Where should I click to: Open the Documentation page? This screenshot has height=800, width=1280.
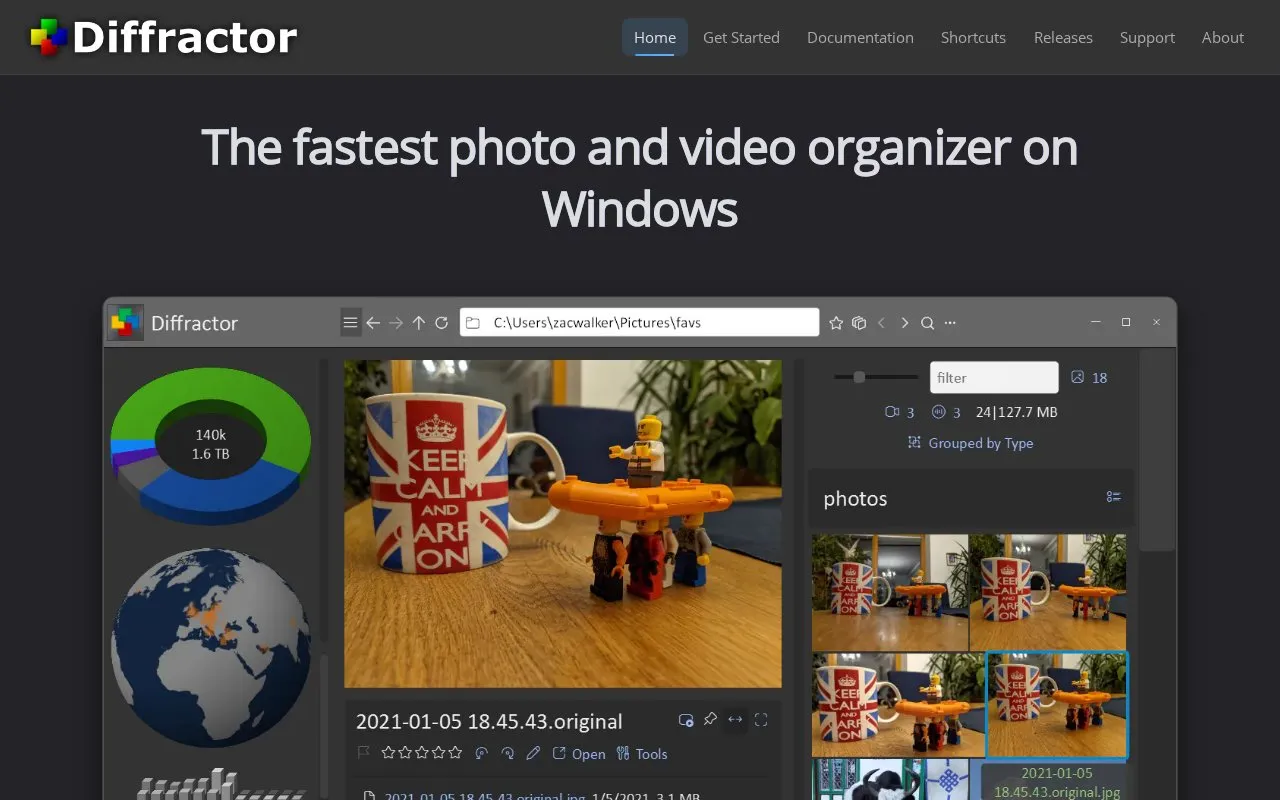(x=860, y=37)
